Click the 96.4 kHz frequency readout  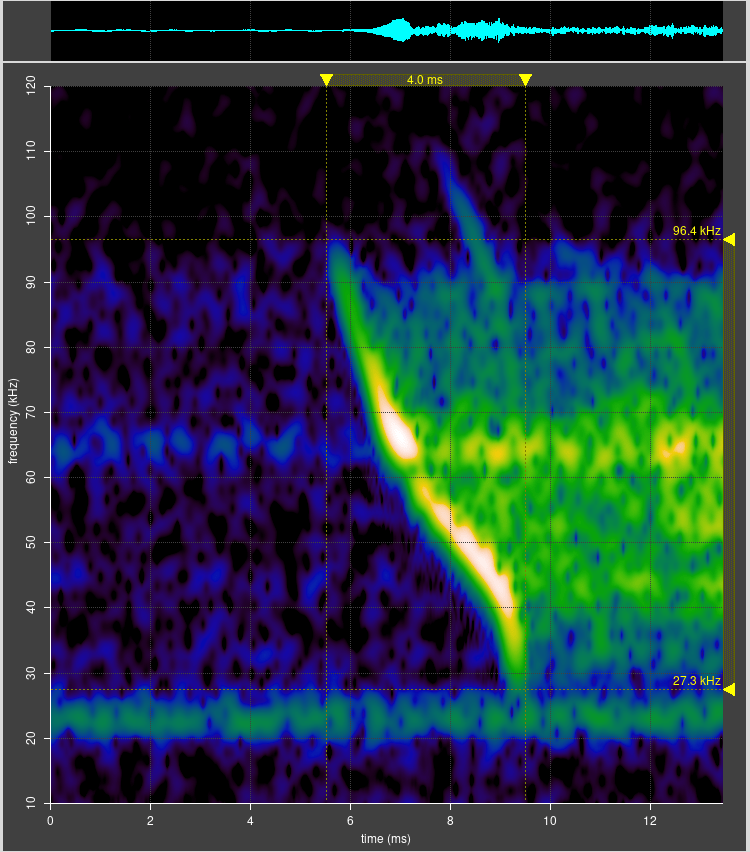point(696,231)
